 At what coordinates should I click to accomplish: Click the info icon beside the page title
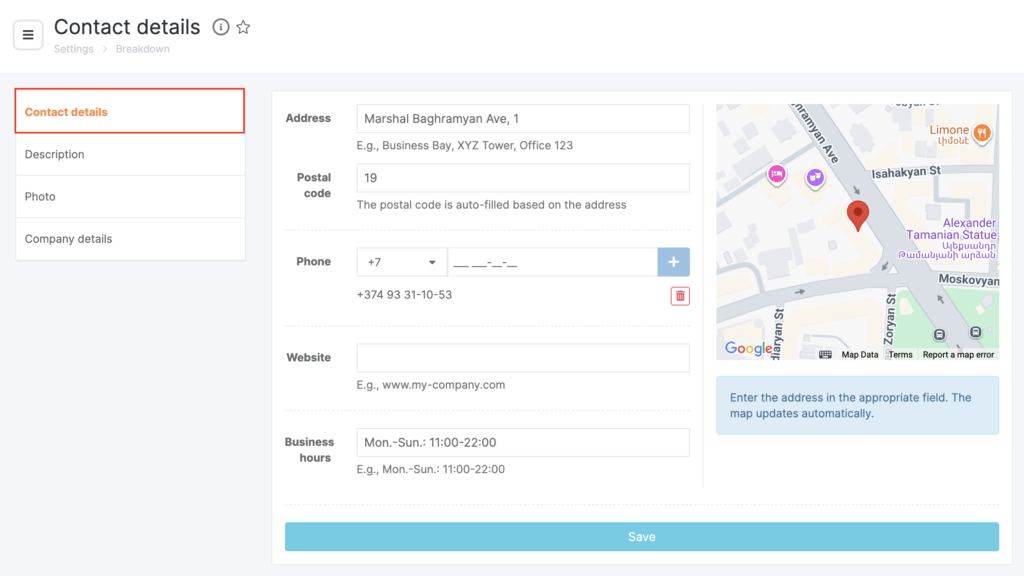[221, 27]
